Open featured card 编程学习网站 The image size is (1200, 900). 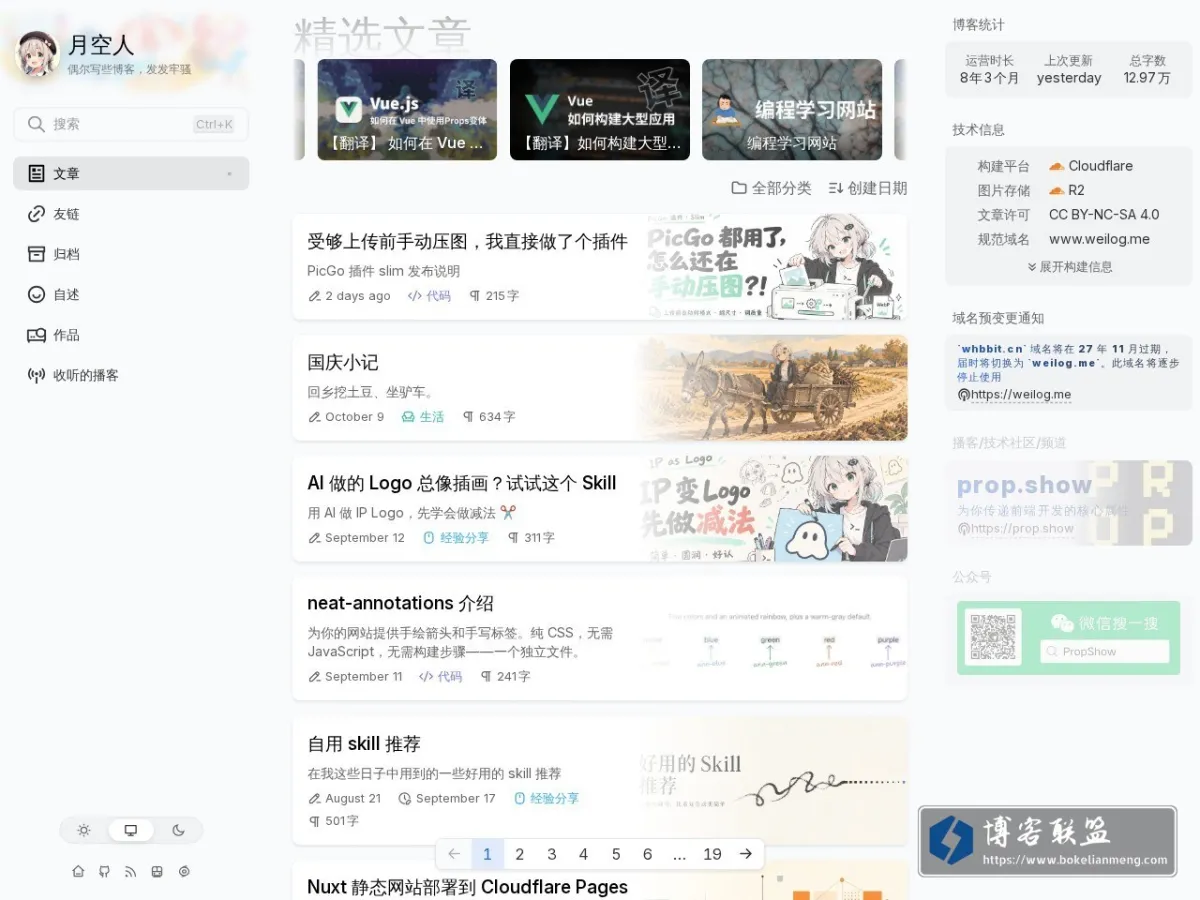[792, 110]
